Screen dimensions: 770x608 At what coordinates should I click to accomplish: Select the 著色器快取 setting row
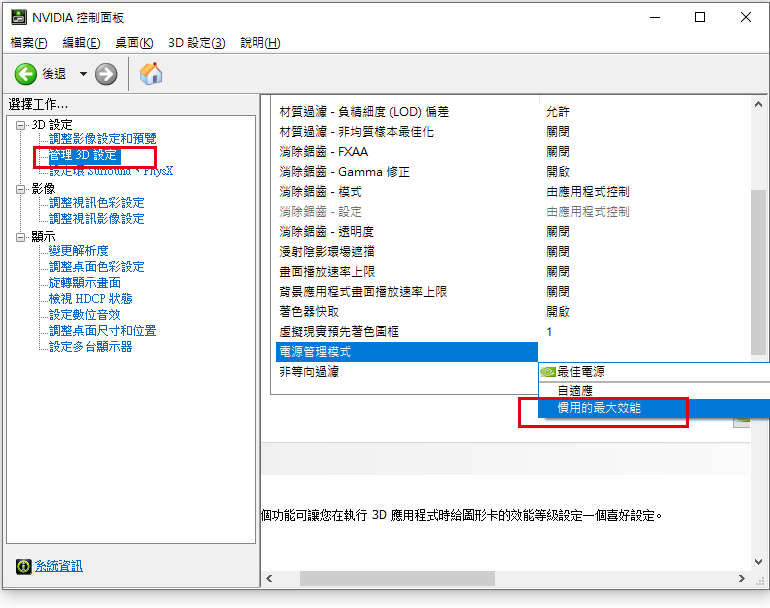[x=407, y=312]
